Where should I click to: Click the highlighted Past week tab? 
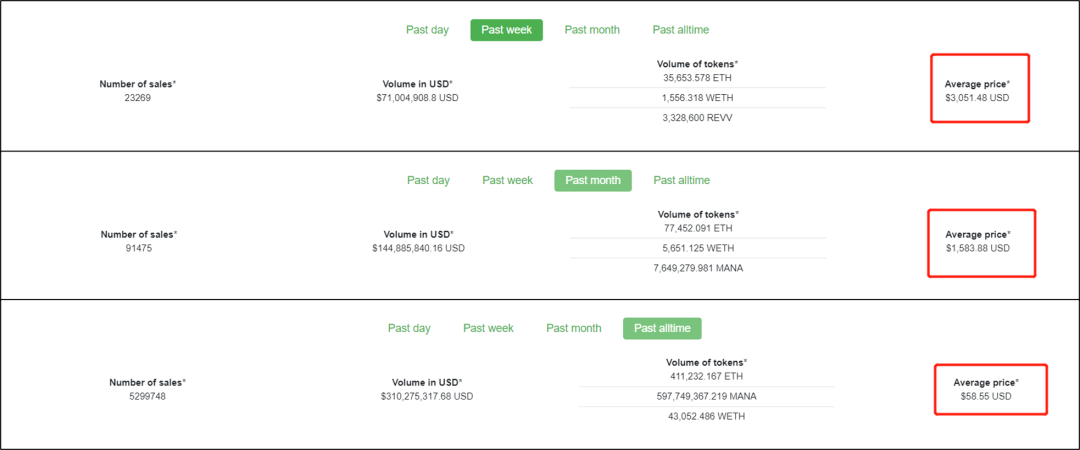point(506,30)
